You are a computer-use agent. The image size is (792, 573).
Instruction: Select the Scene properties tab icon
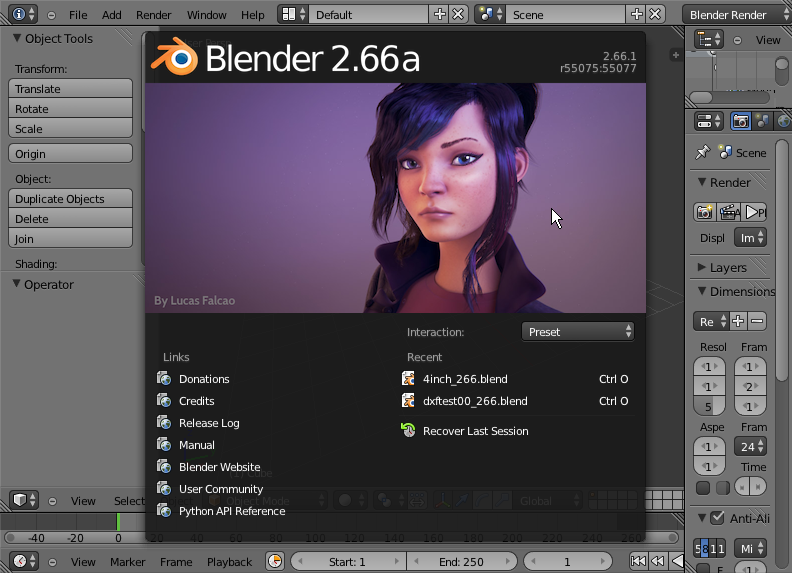click(x=762, y=121)
